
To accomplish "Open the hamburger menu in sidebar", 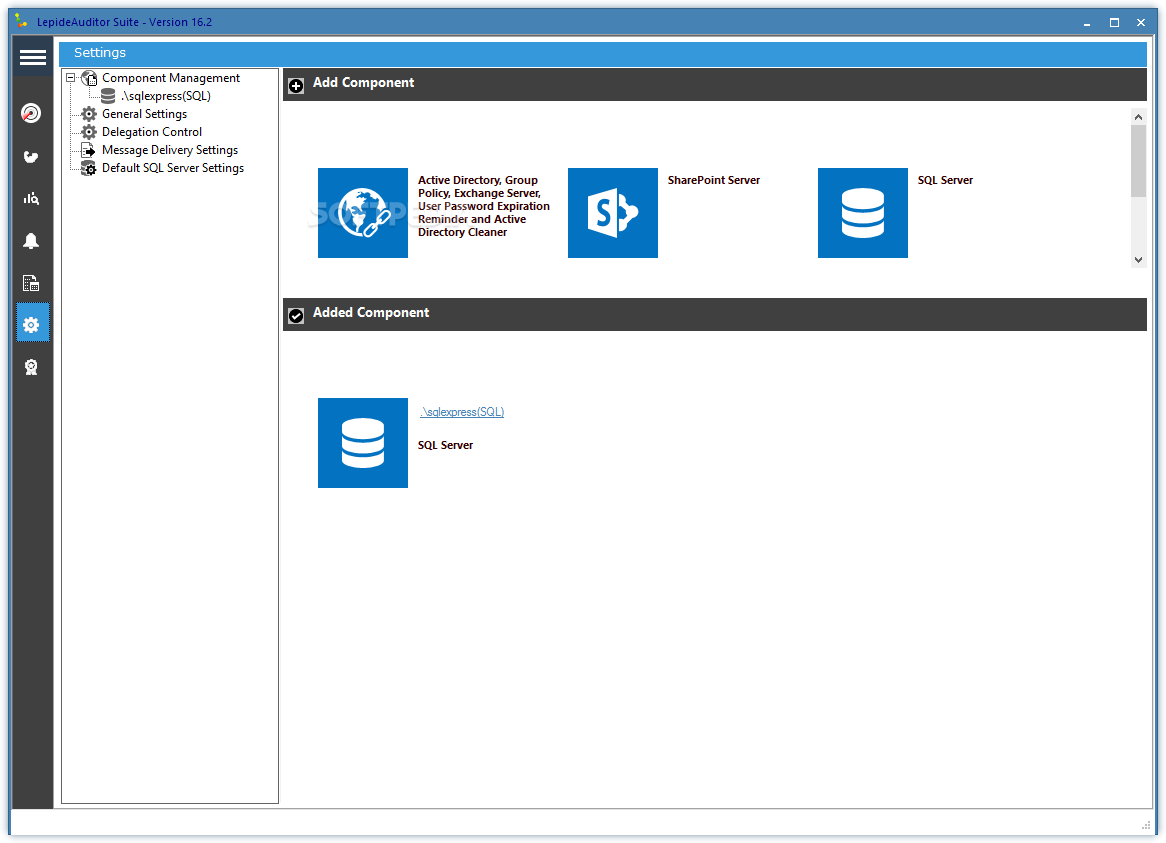I will tap(33, 57).
